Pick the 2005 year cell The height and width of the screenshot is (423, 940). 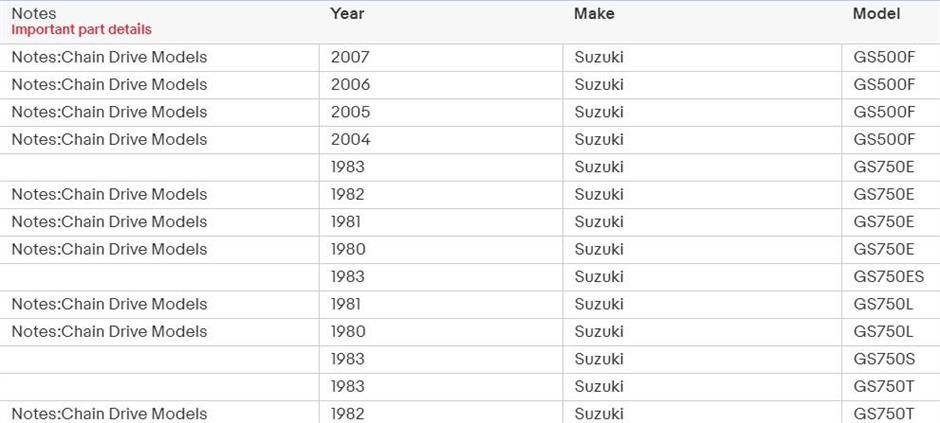point(350,112)
